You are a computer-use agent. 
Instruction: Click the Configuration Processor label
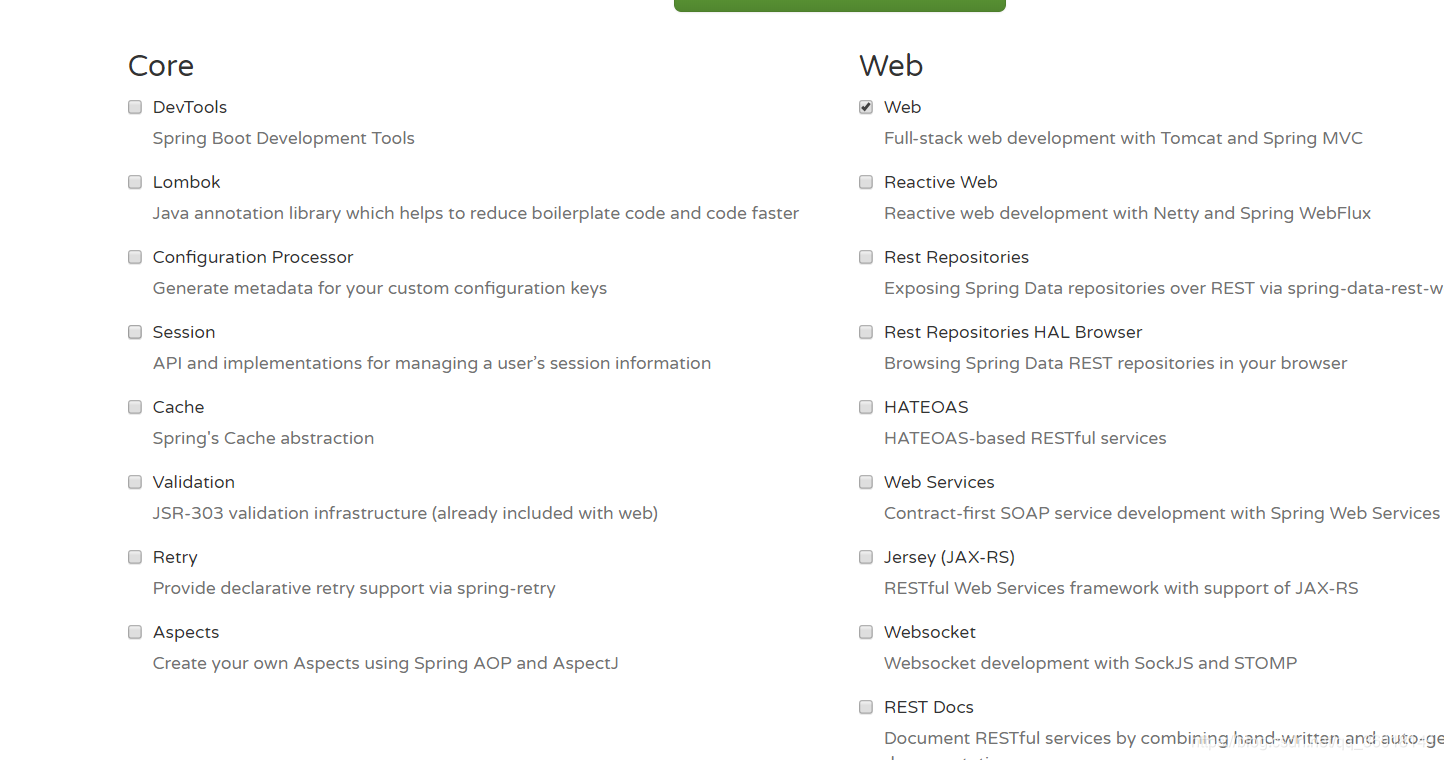pyautogui.click(x=253, y=257)
